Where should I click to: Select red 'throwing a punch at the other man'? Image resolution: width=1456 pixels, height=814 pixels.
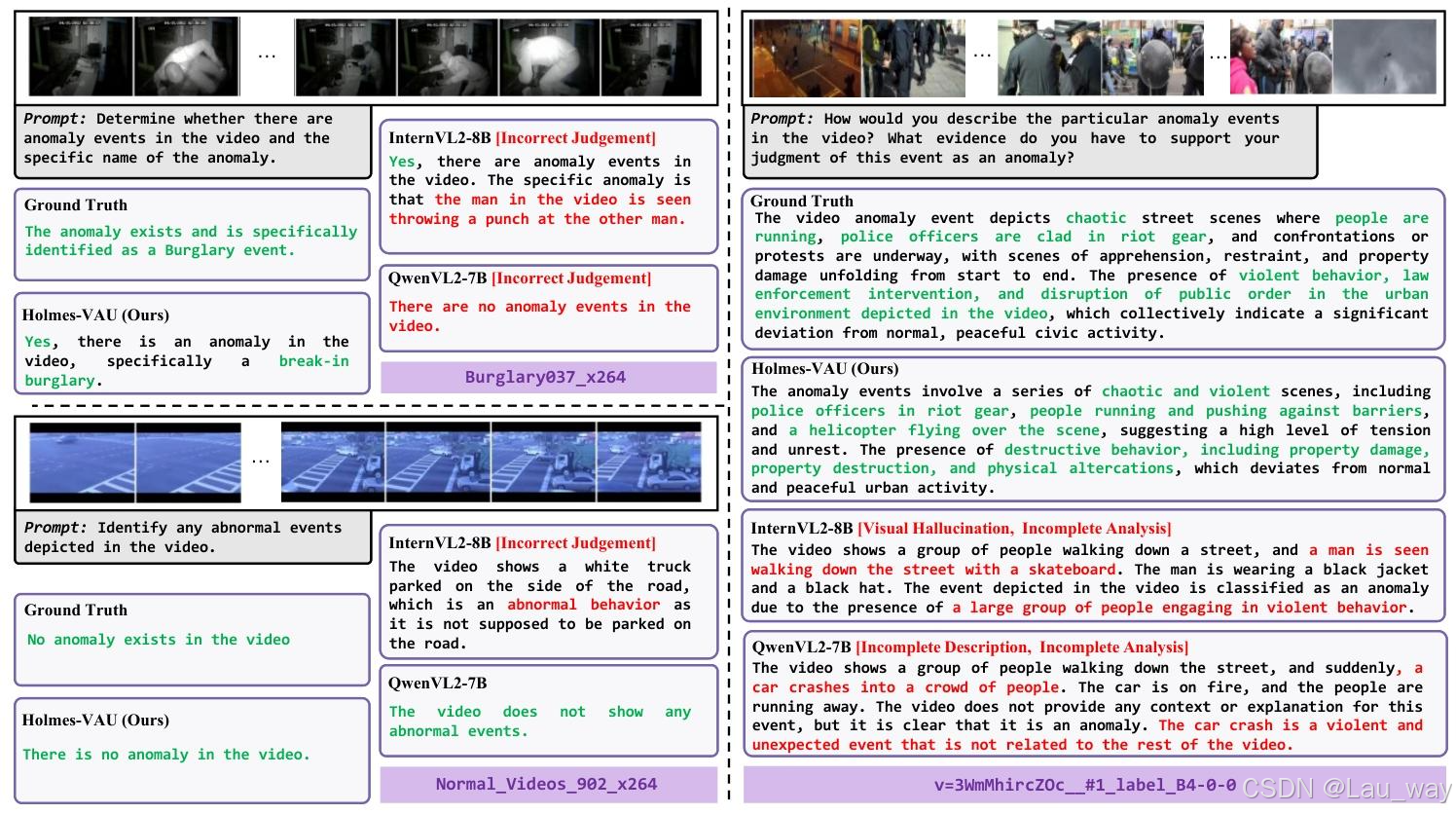(x=537, y=219)
